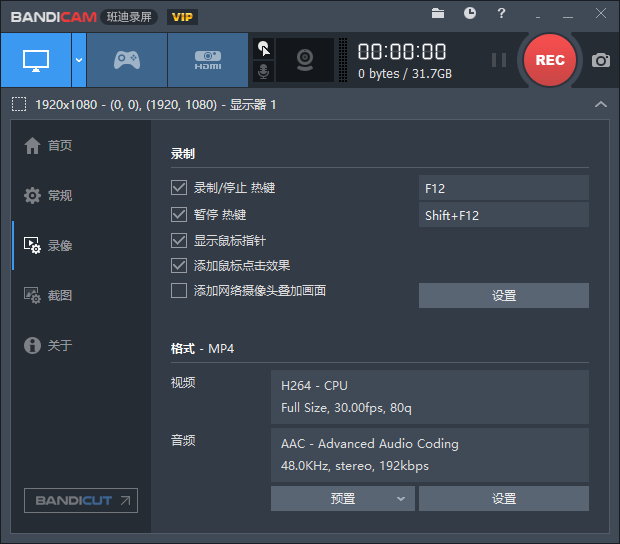Select HDMI device recording mode
The image size is (620, 544).
pyautogui.click(x=208, y=60)
